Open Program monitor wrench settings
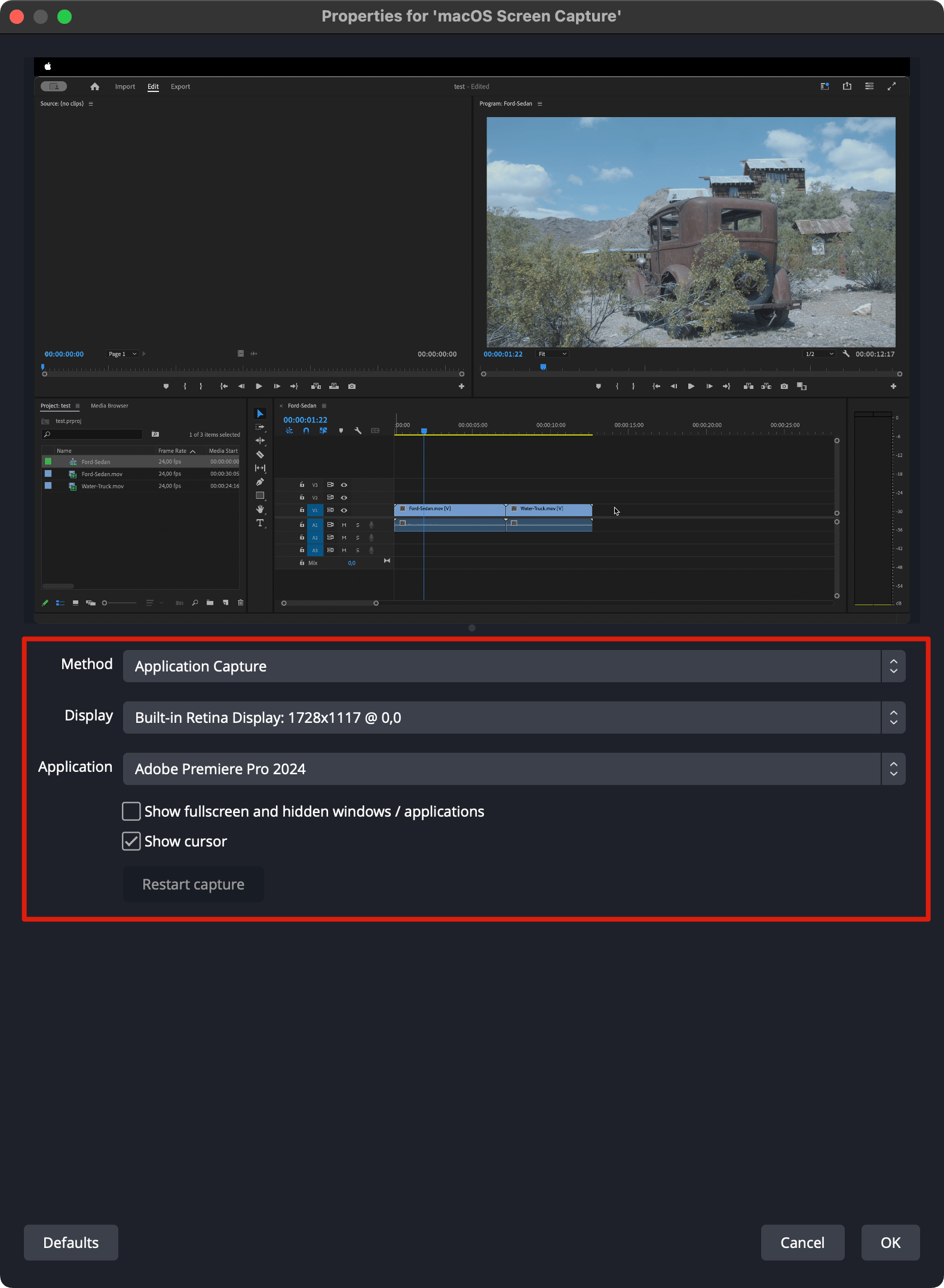 [x=846, y=354]
